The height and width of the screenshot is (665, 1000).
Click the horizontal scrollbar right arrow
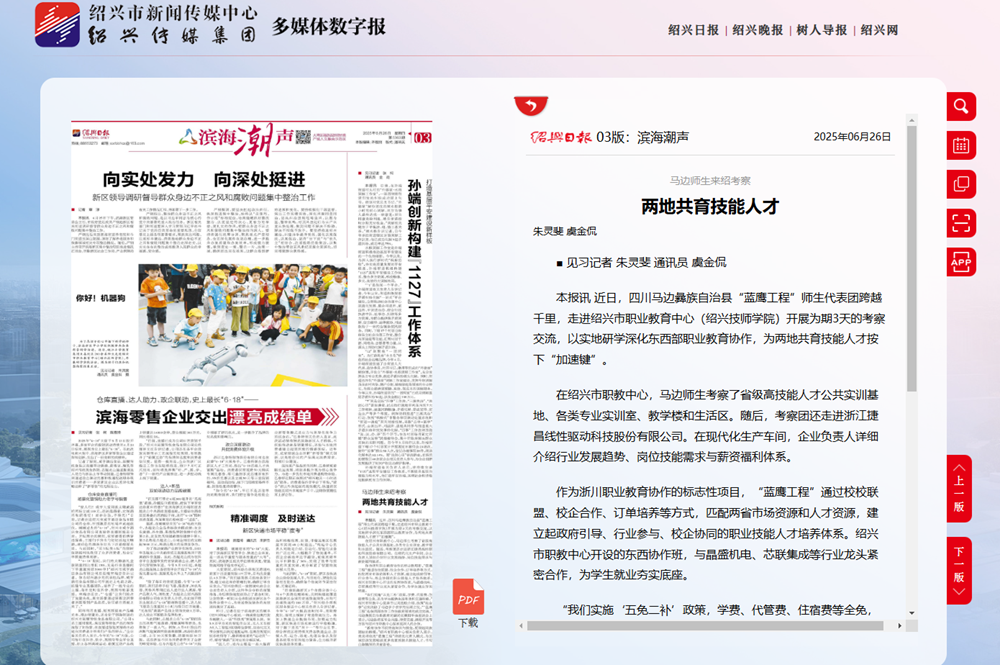[x=897, y=626]
